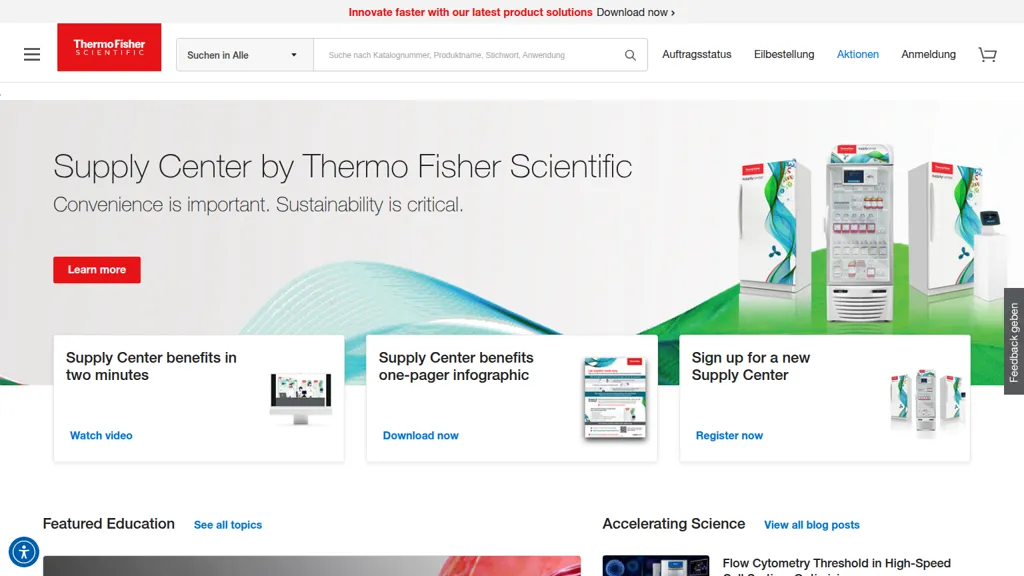Click the Thermo Fisher Scientific logo
The width and height of the screenshot is (1024, 576).
point(109,47)
